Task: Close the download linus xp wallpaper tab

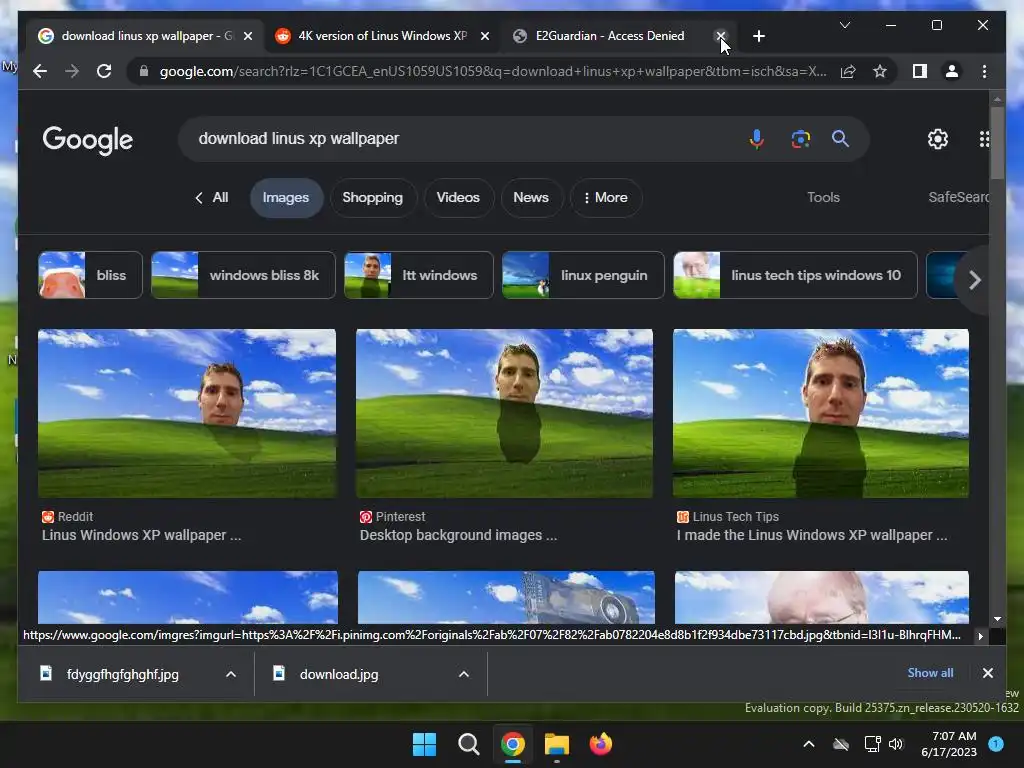Action: click(248, 36)
